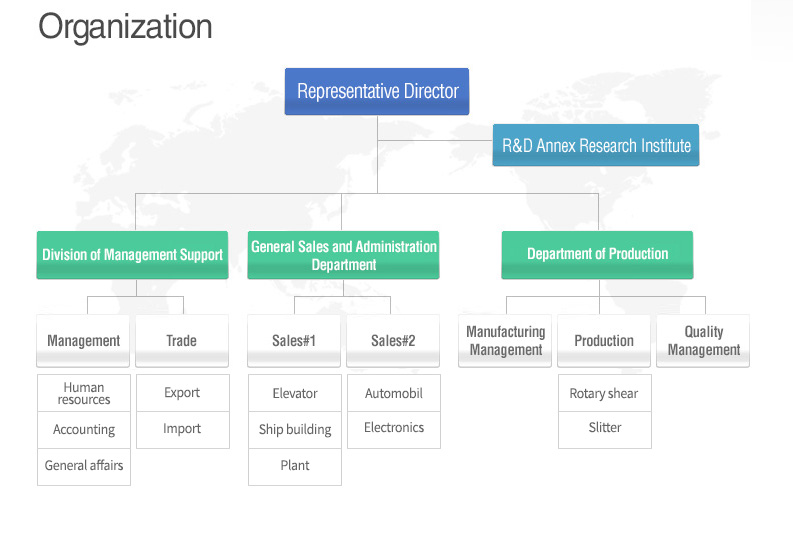This screenshot has width=793, height=539.
Task: Select the Slitter cell
Action: pyautogui.click(x=605, y=430)
